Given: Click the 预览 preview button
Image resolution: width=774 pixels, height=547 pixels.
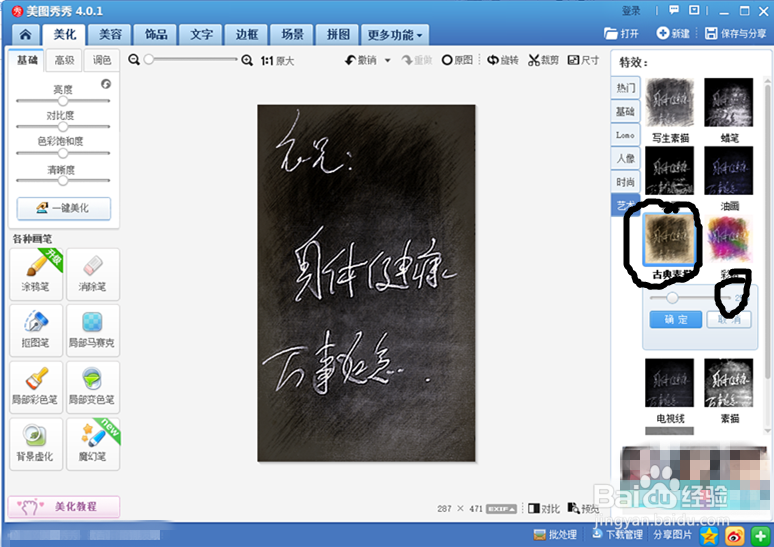Looking at the screenshot, I should 584,508.
